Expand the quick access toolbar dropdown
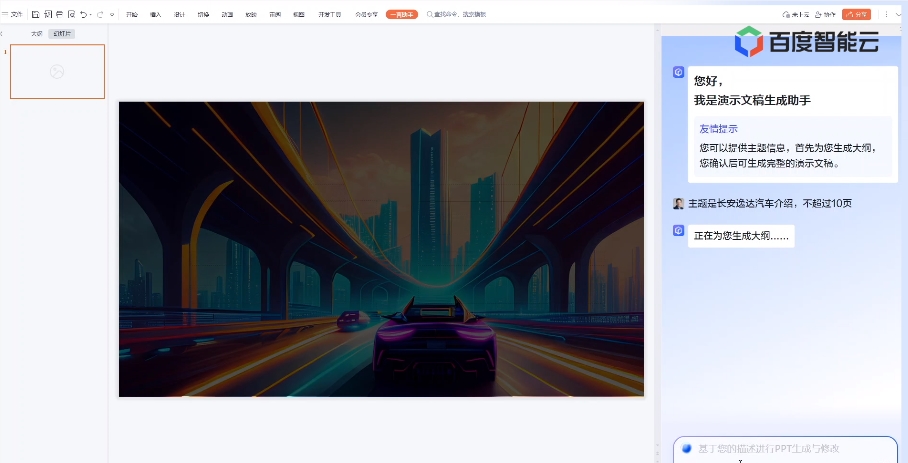The width and height of the screenshot is (908, 463). (111, 15)
